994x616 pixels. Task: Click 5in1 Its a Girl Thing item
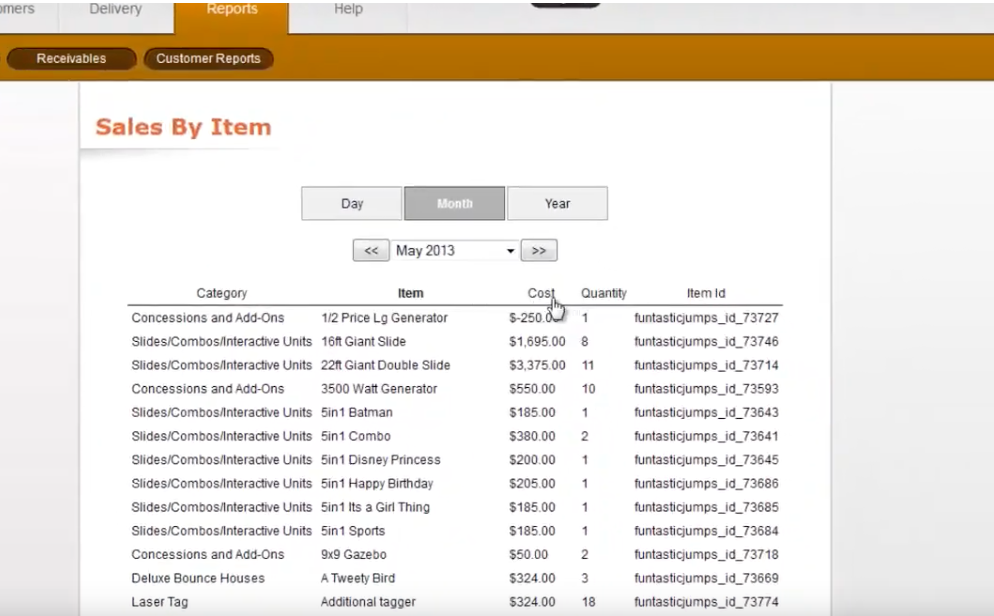(375, 507)
